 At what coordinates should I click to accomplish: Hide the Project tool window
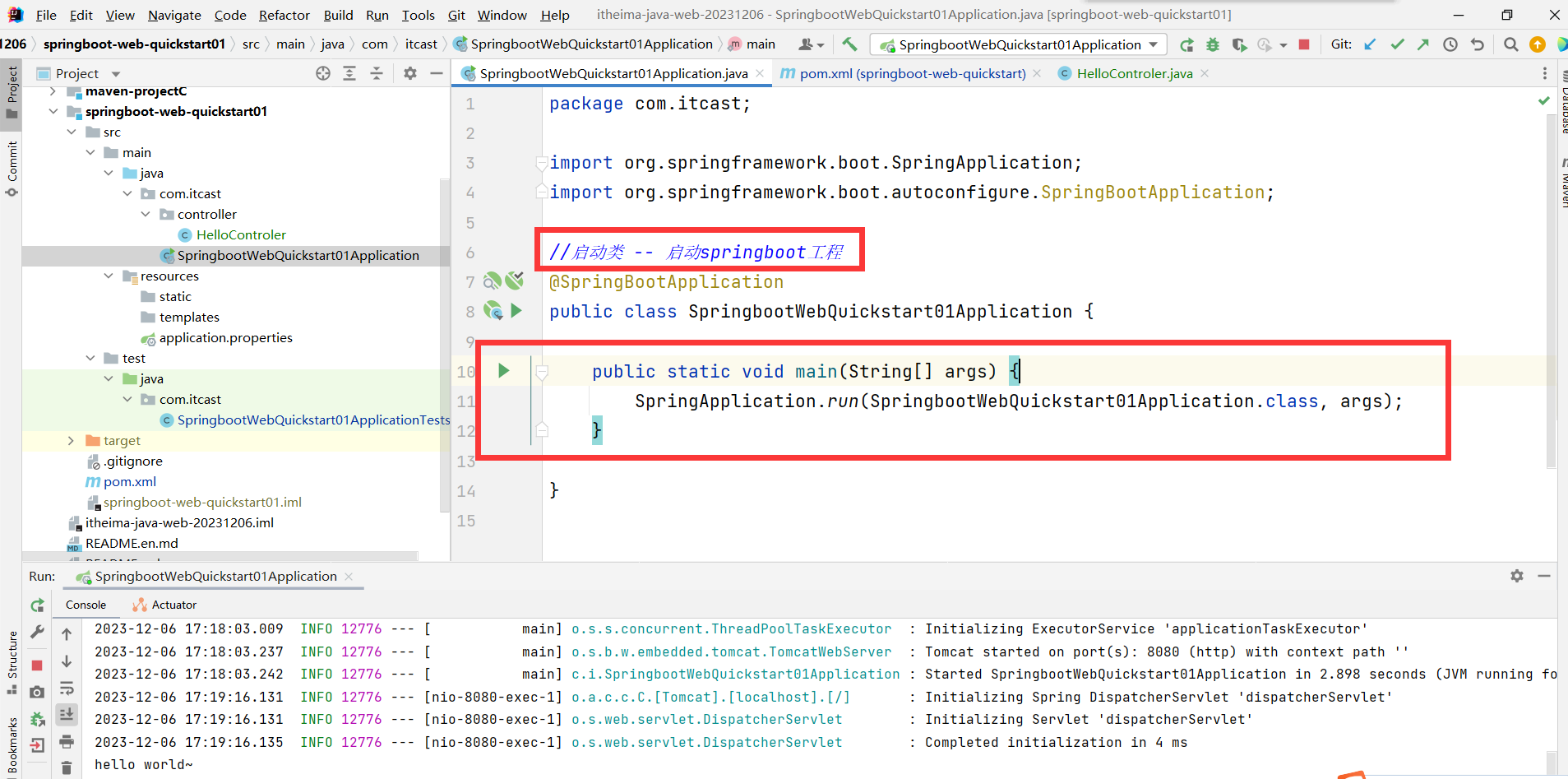pyautogui.click(x=437, y=73)
